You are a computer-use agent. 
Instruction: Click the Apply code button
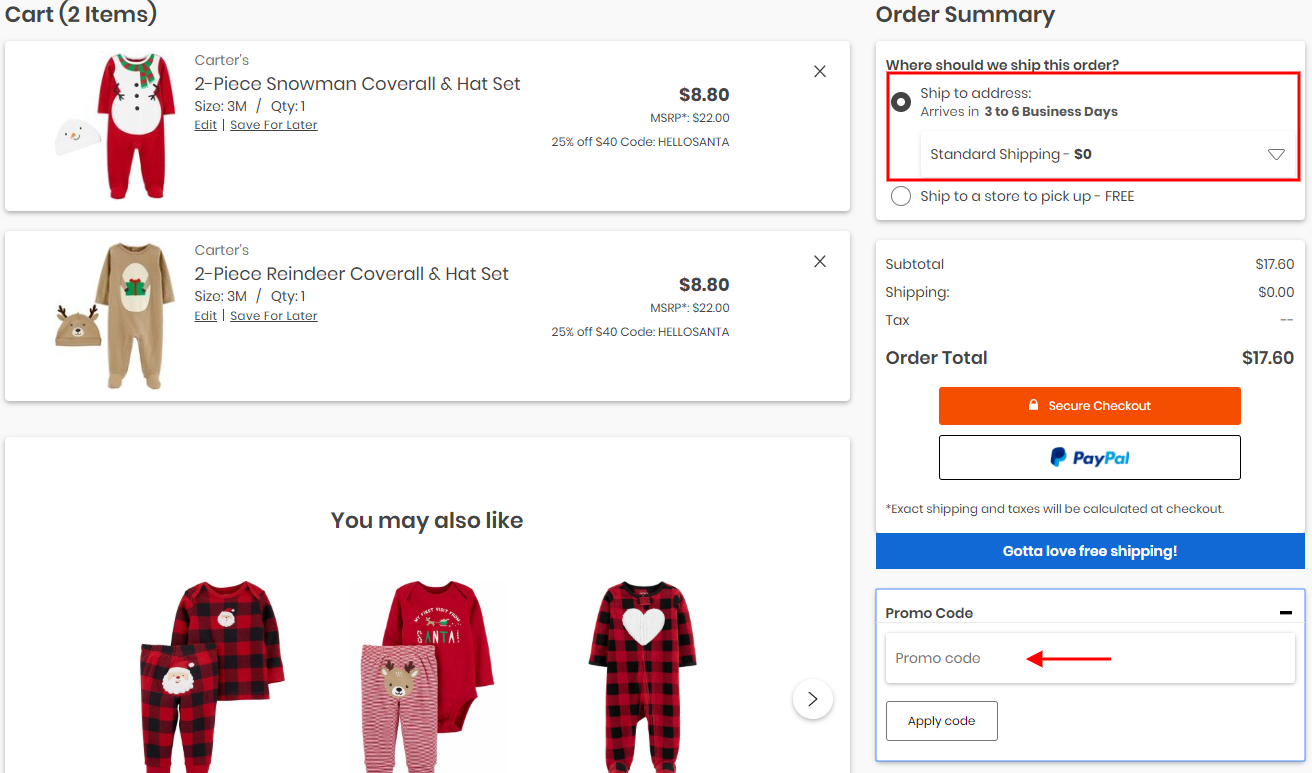(941, 721)
